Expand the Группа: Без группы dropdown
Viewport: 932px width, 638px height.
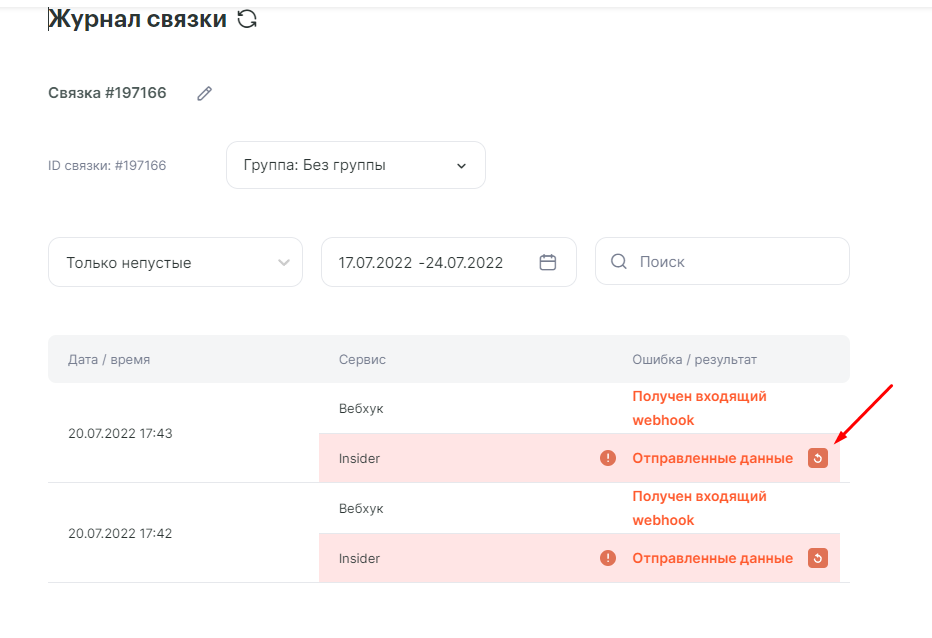(x=356, y=165)
